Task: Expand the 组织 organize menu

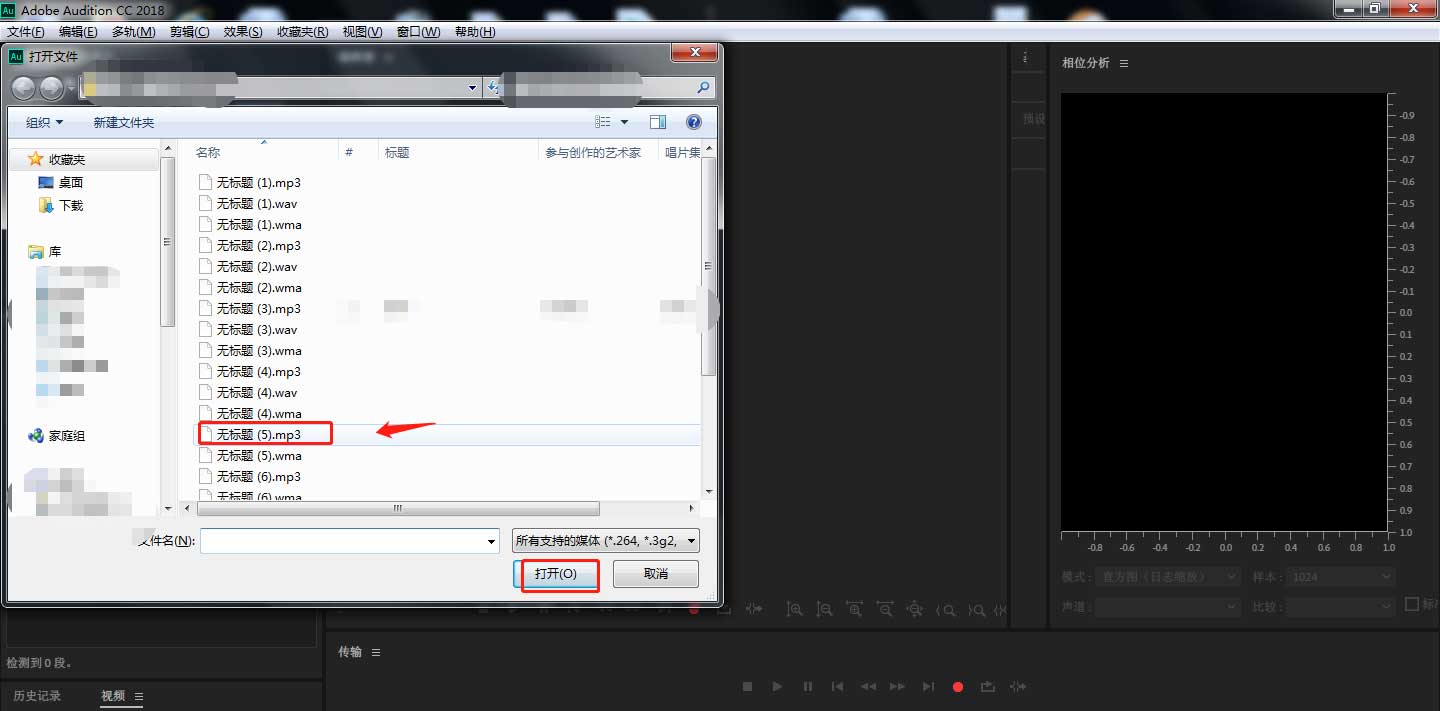Action: click(x=44, y=122)
